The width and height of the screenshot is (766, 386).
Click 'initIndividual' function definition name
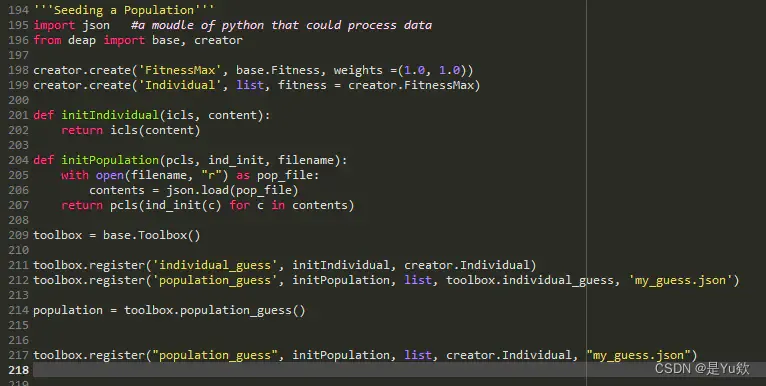click(x=110, y=115)
